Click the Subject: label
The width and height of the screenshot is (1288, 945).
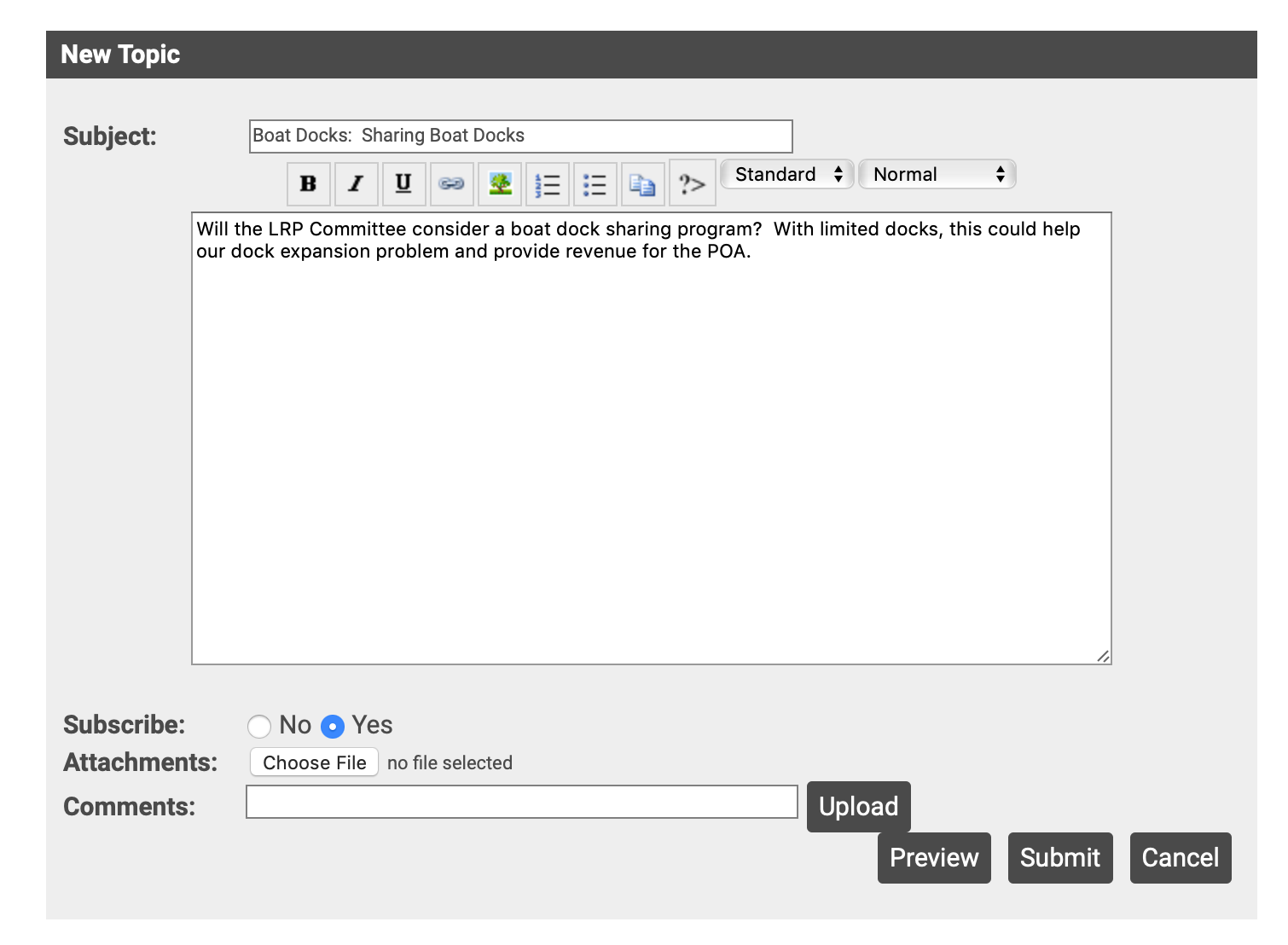110,136
